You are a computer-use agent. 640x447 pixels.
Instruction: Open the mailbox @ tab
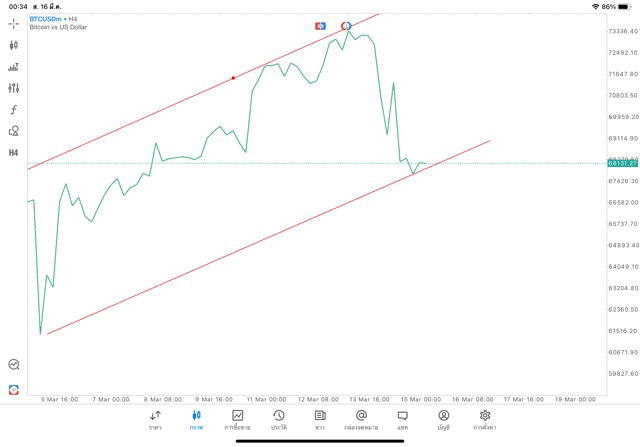pyautogui.click(x=361, y=420)
